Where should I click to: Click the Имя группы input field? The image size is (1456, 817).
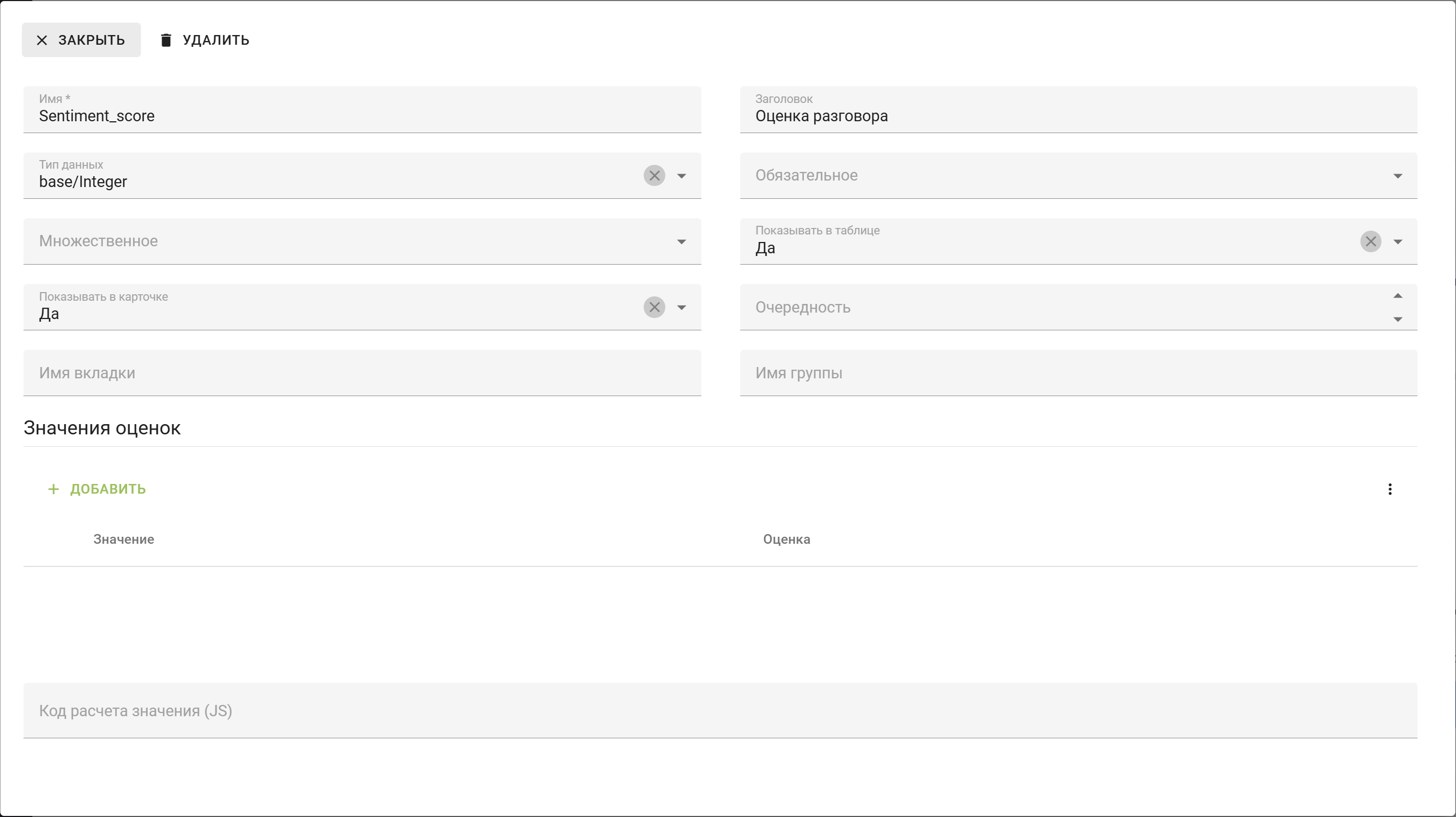[1077, 373]
